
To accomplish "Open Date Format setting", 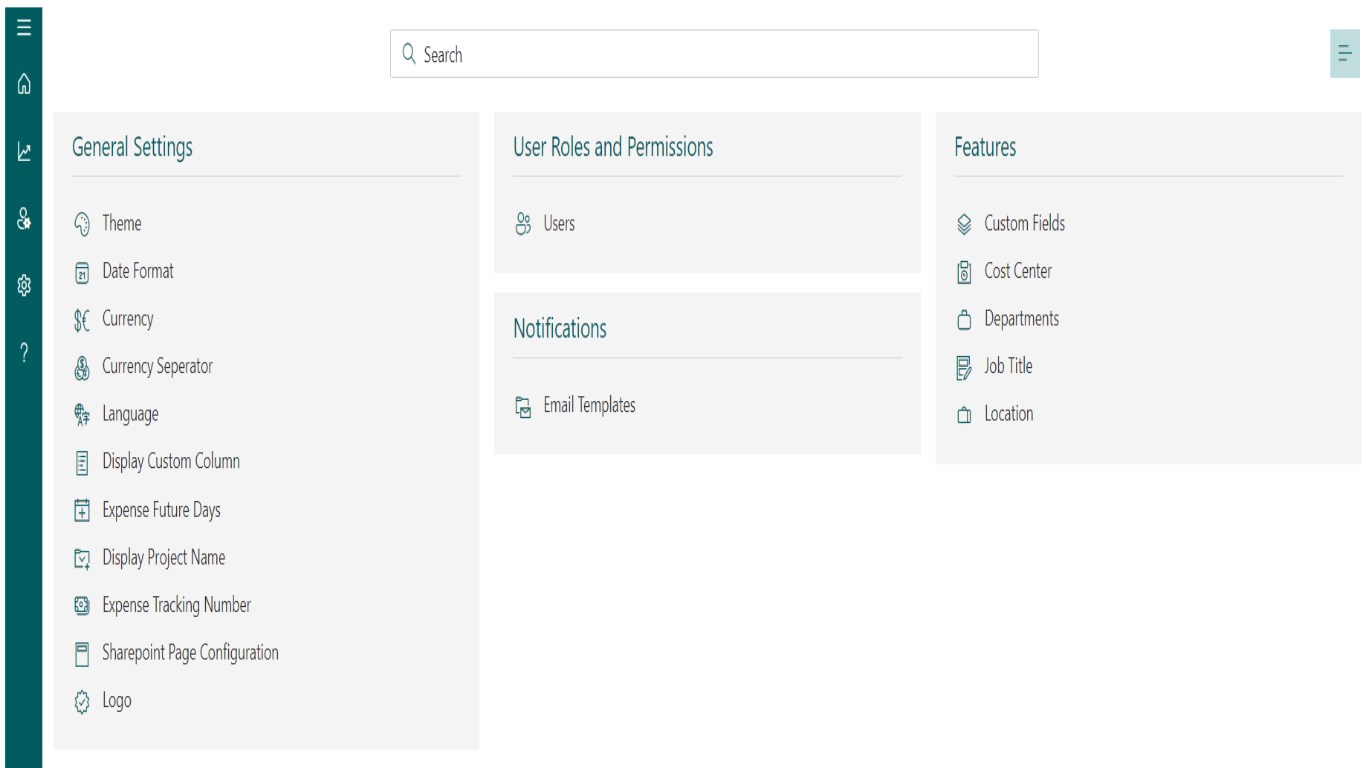I will coord(138,271).
